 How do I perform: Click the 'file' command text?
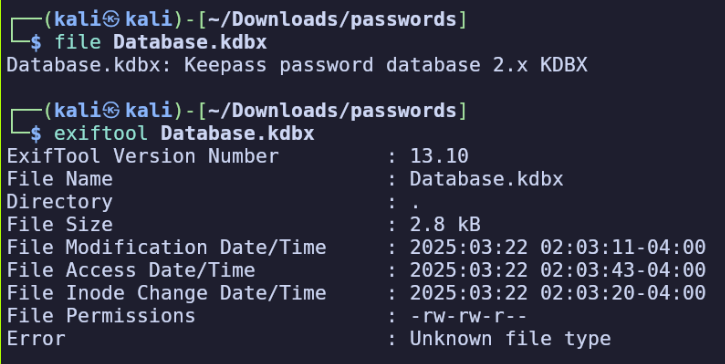pyautogui.click(x=78, y=42)
